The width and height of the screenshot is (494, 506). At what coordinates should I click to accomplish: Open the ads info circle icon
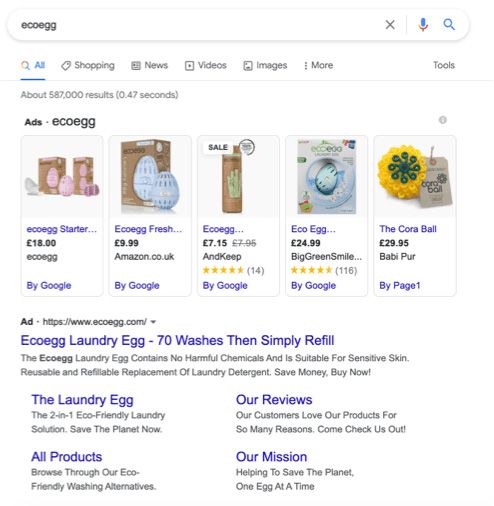tap(442, 120)
